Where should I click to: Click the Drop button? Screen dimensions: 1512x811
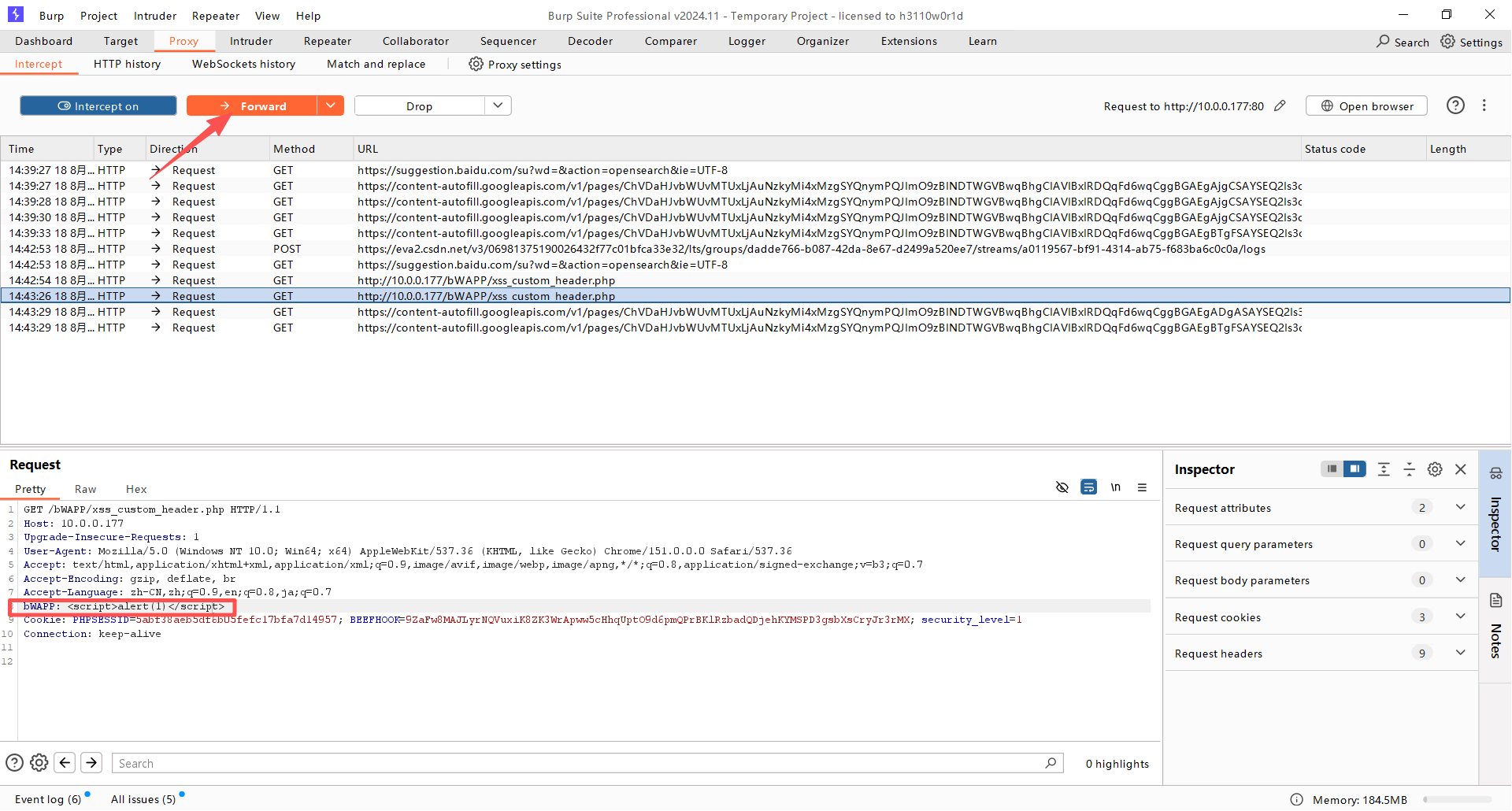420,106
